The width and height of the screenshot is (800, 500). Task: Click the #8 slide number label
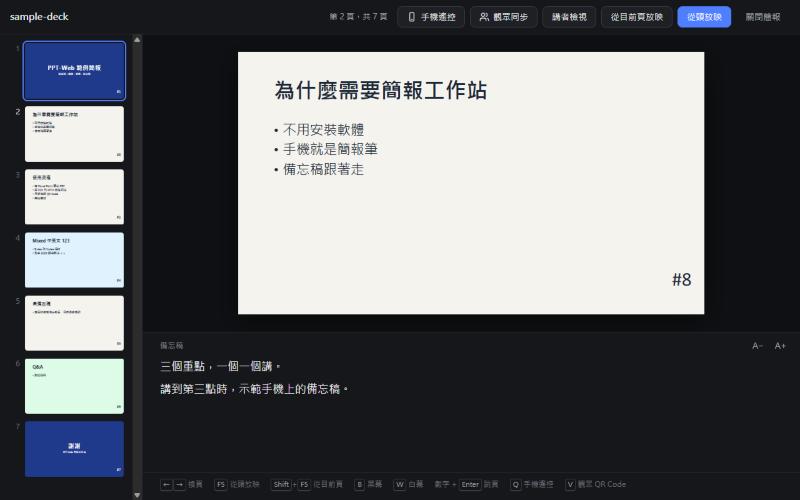pyautogui.click(x=682, y=280)
